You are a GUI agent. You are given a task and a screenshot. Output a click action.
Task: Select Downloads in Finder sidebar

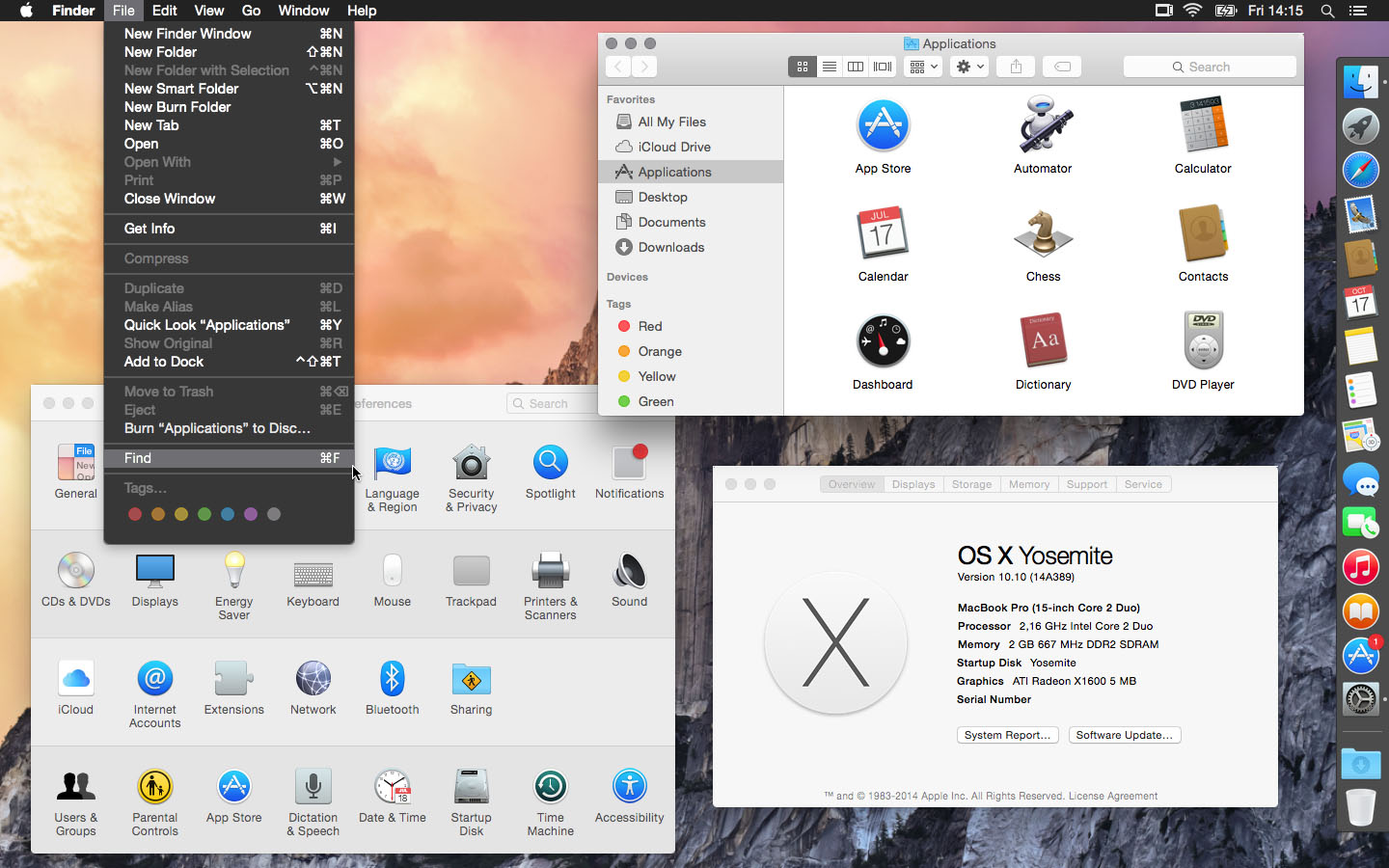(x=691, y=247)
